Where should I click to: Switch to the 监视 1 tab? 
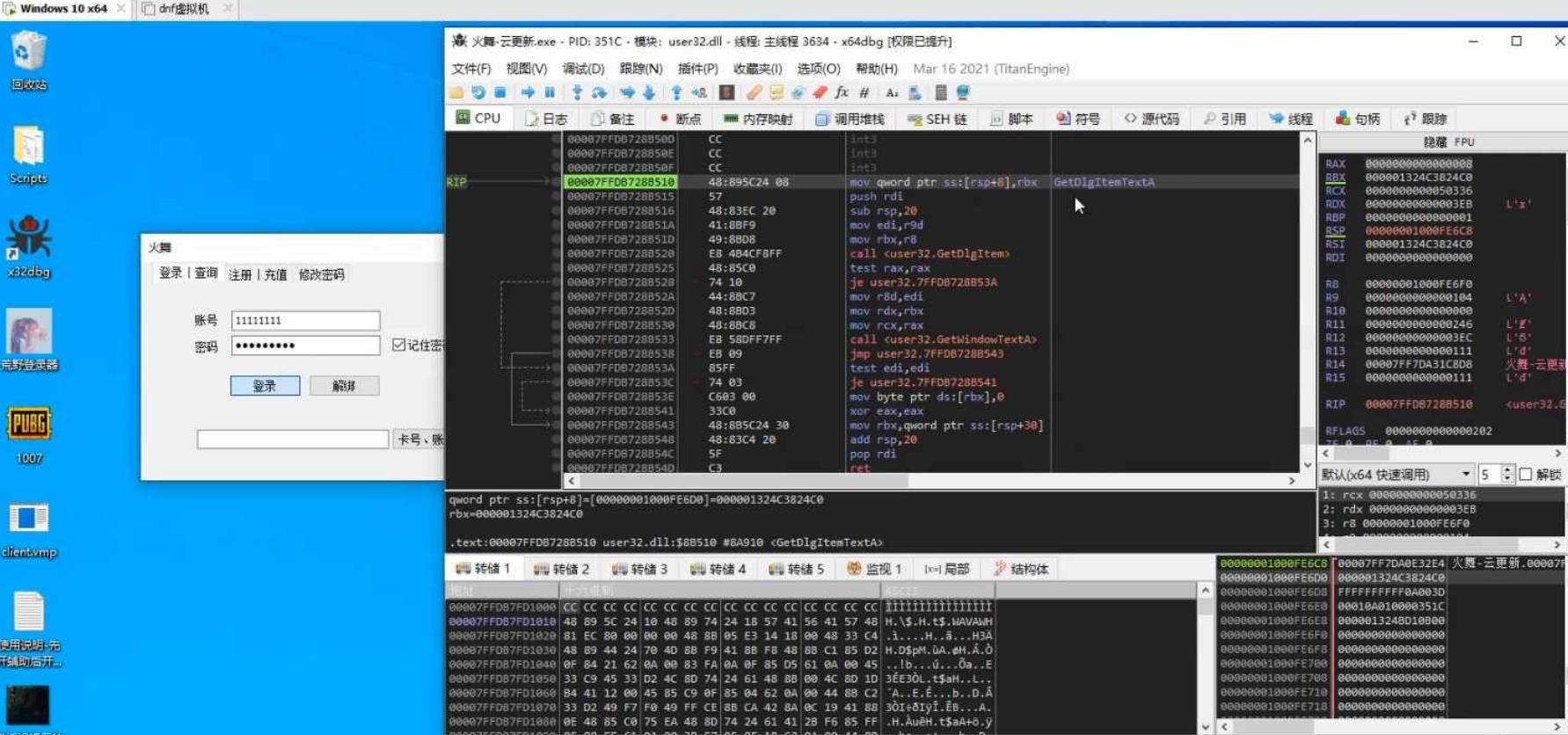(x=874, y=569)
